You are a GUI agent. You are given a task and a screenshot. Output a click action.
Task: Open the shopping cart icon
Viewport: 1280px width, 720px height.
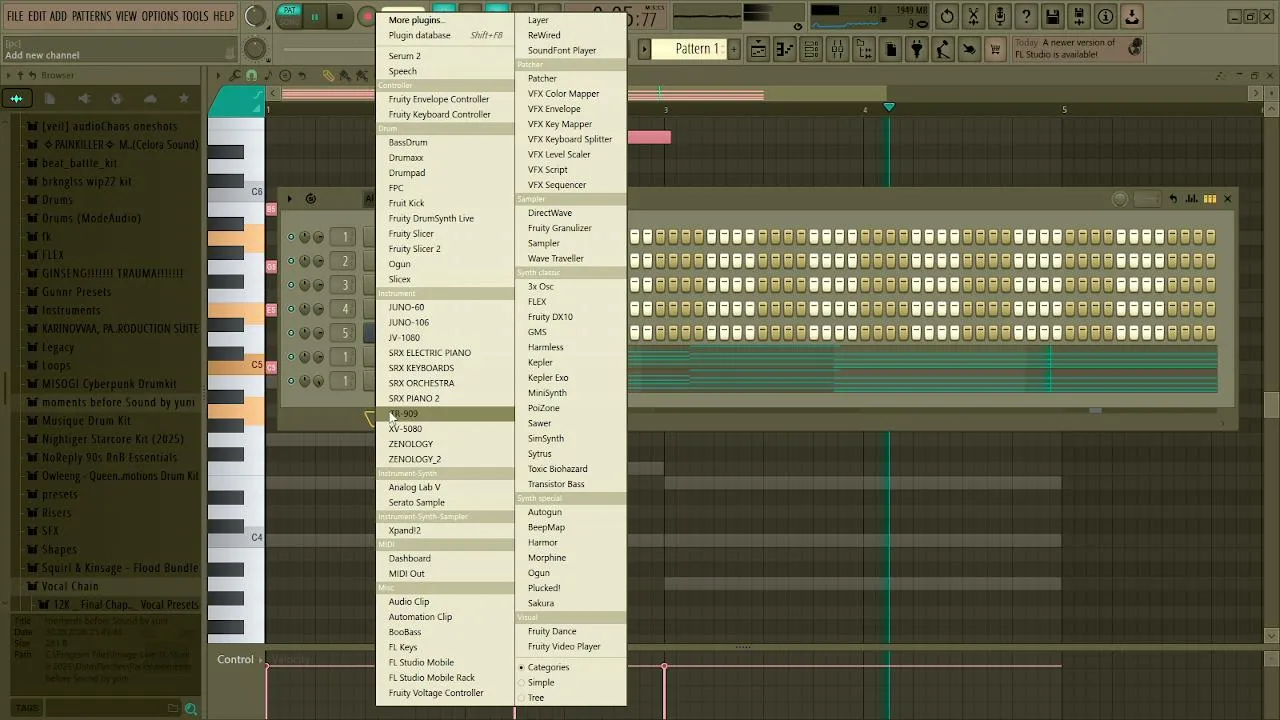(x=995, y=50)
